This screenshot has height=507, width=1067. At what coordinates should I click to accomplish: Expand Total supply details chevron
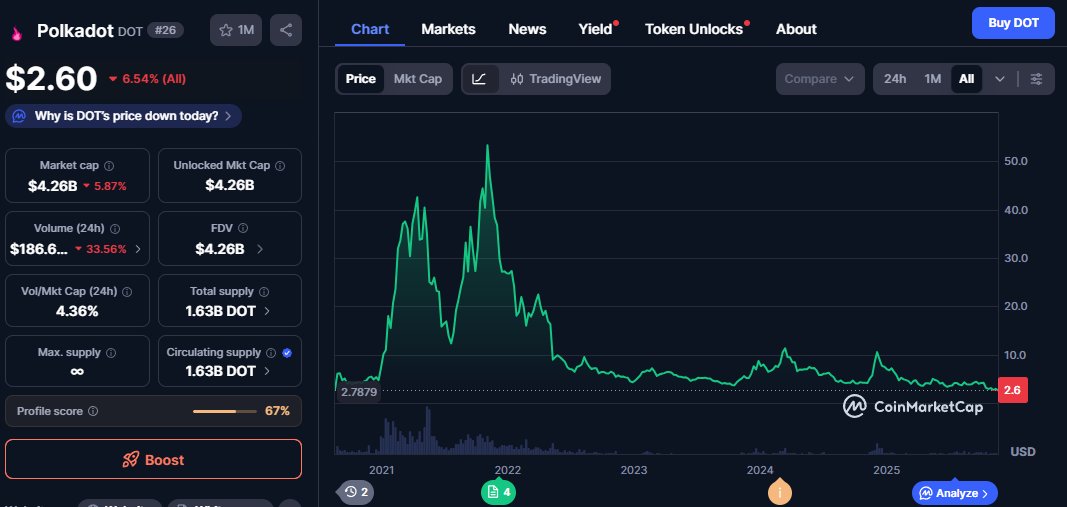pos(267,311)
